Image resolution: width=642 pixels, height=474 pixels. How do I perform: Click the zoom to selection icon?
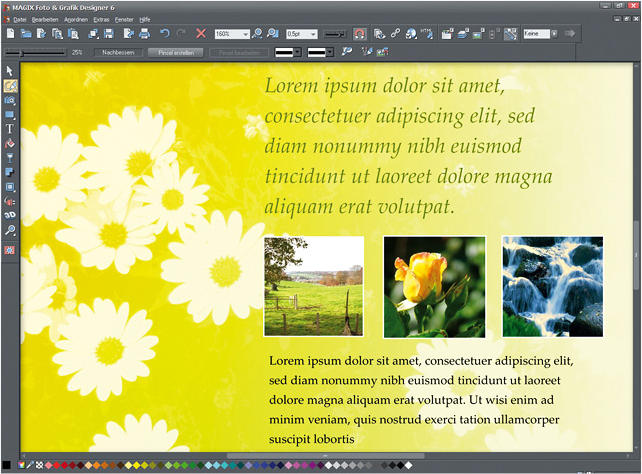pos(273,34)
